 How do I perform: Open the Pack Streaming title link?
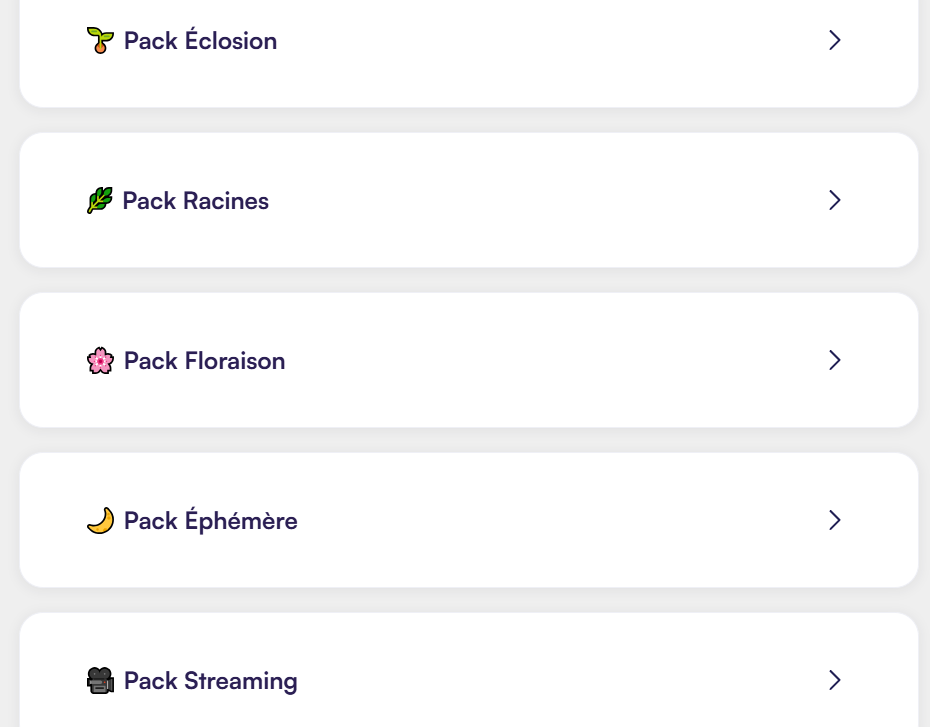point(211,681)
